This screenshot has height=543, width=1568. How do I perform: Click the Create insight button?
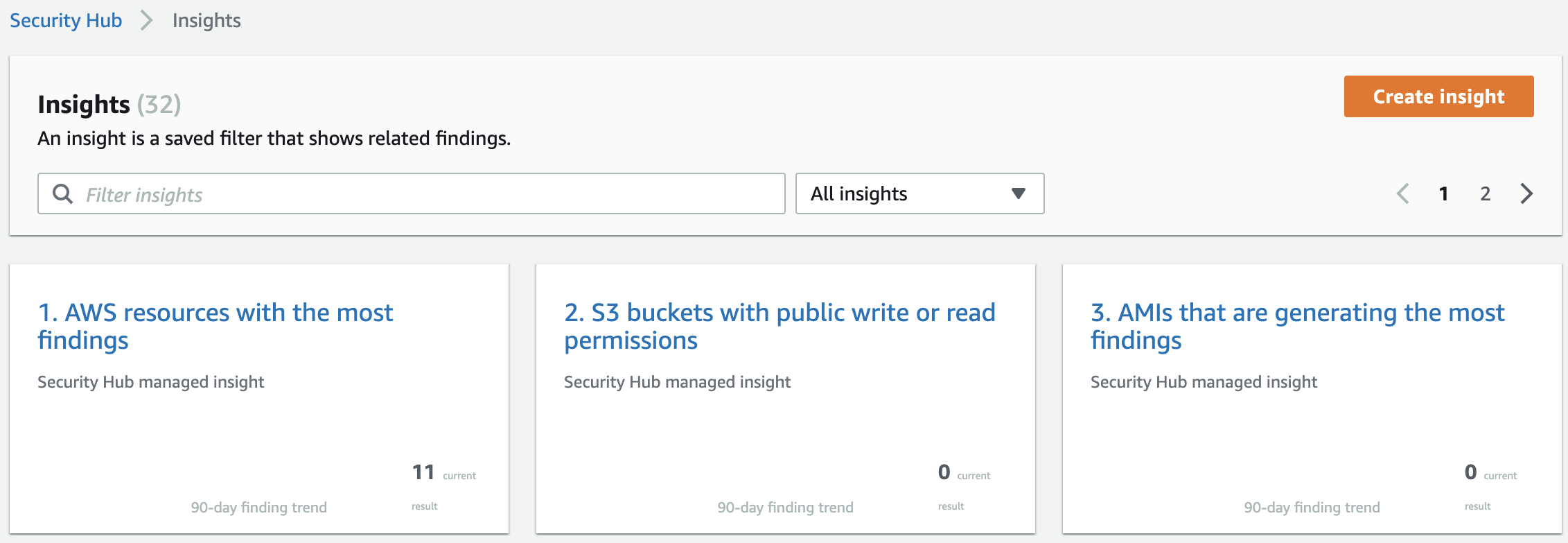pyautogui.click(x=1438, y=96)
